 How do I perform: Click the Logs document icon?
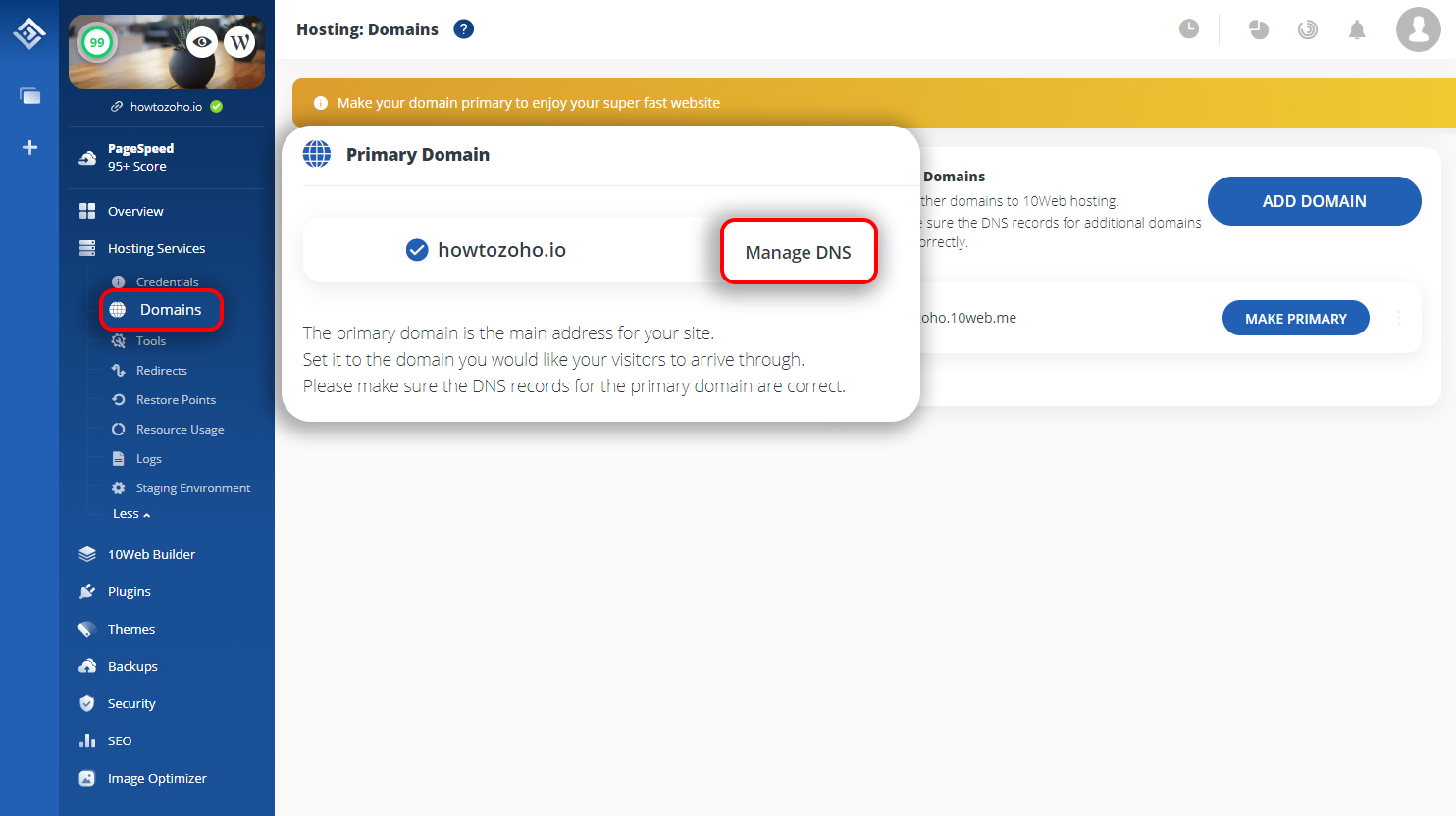pyautogui.click(x=119, y=459)
